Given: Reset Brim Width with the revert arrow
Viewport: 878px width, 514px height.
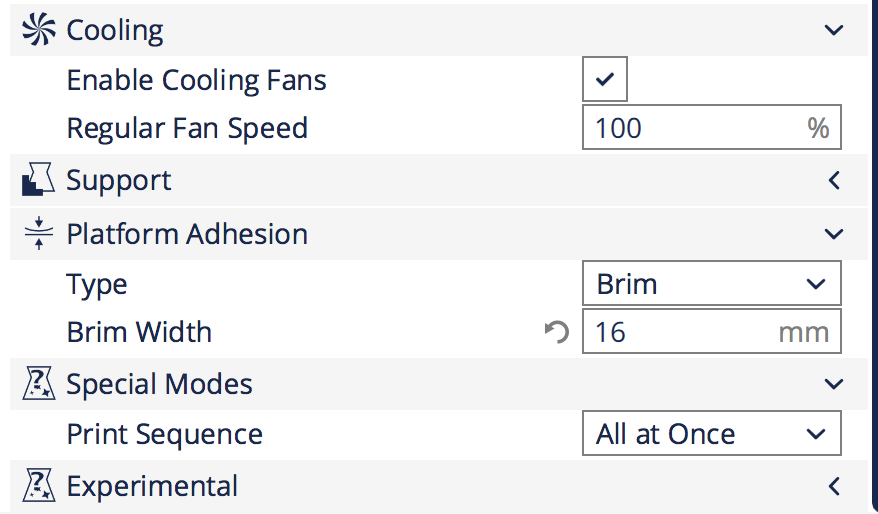Looking at the screenshot, I should (556, 332).
